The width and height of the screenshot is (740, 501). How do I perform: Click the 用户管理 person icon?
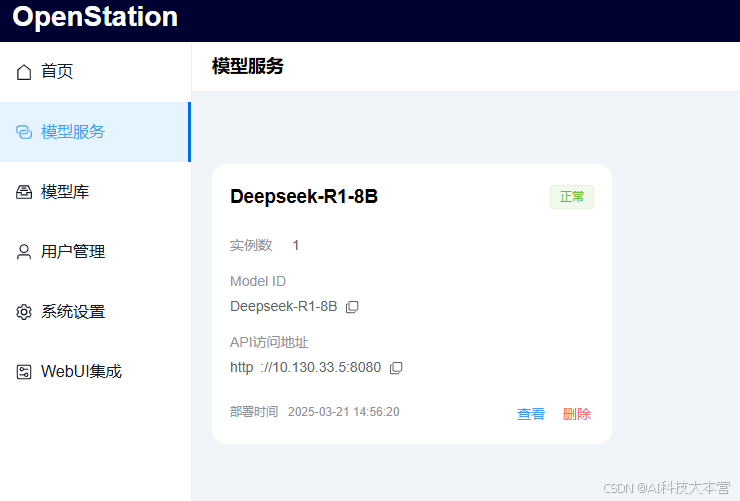click(24, 252)
